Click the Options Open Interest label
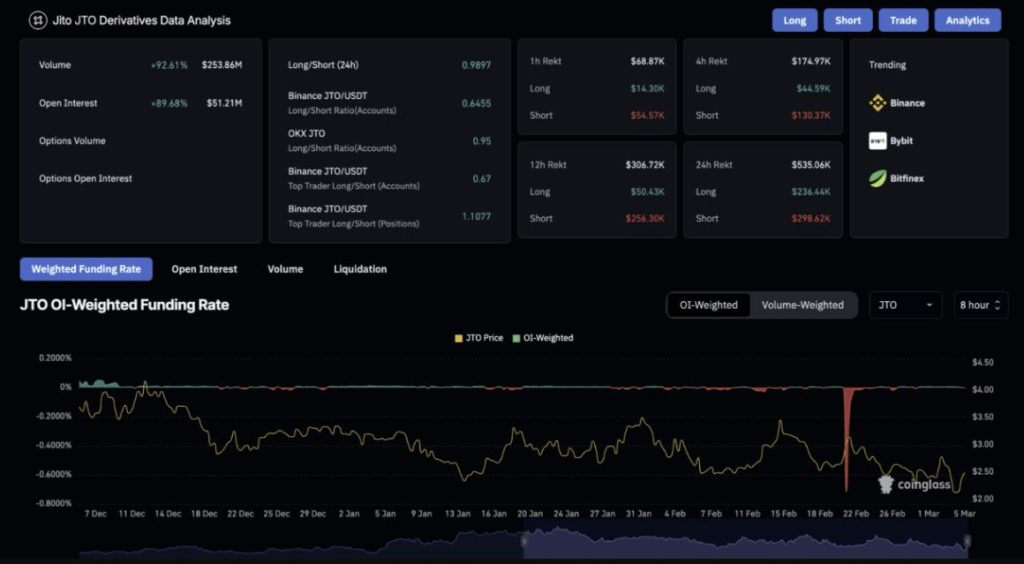 click(x=86, y=178)
